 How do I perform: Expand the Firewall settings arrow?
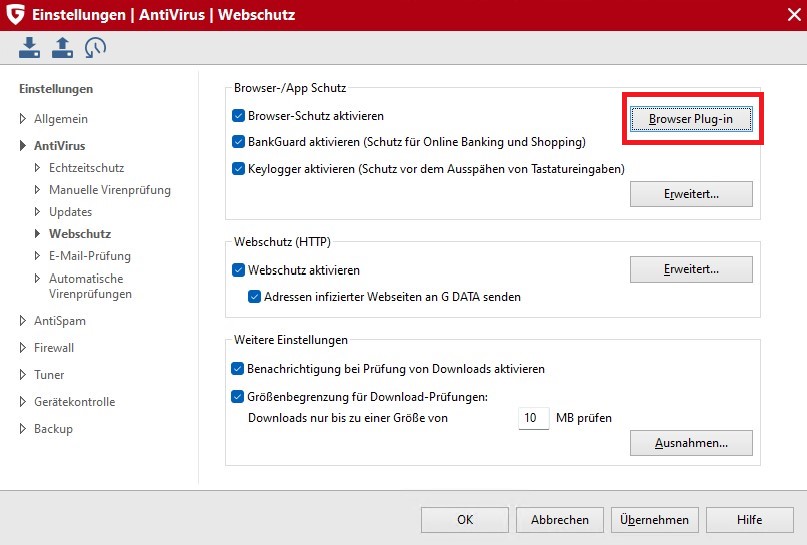pyautogui.click(x=23, y=348)
